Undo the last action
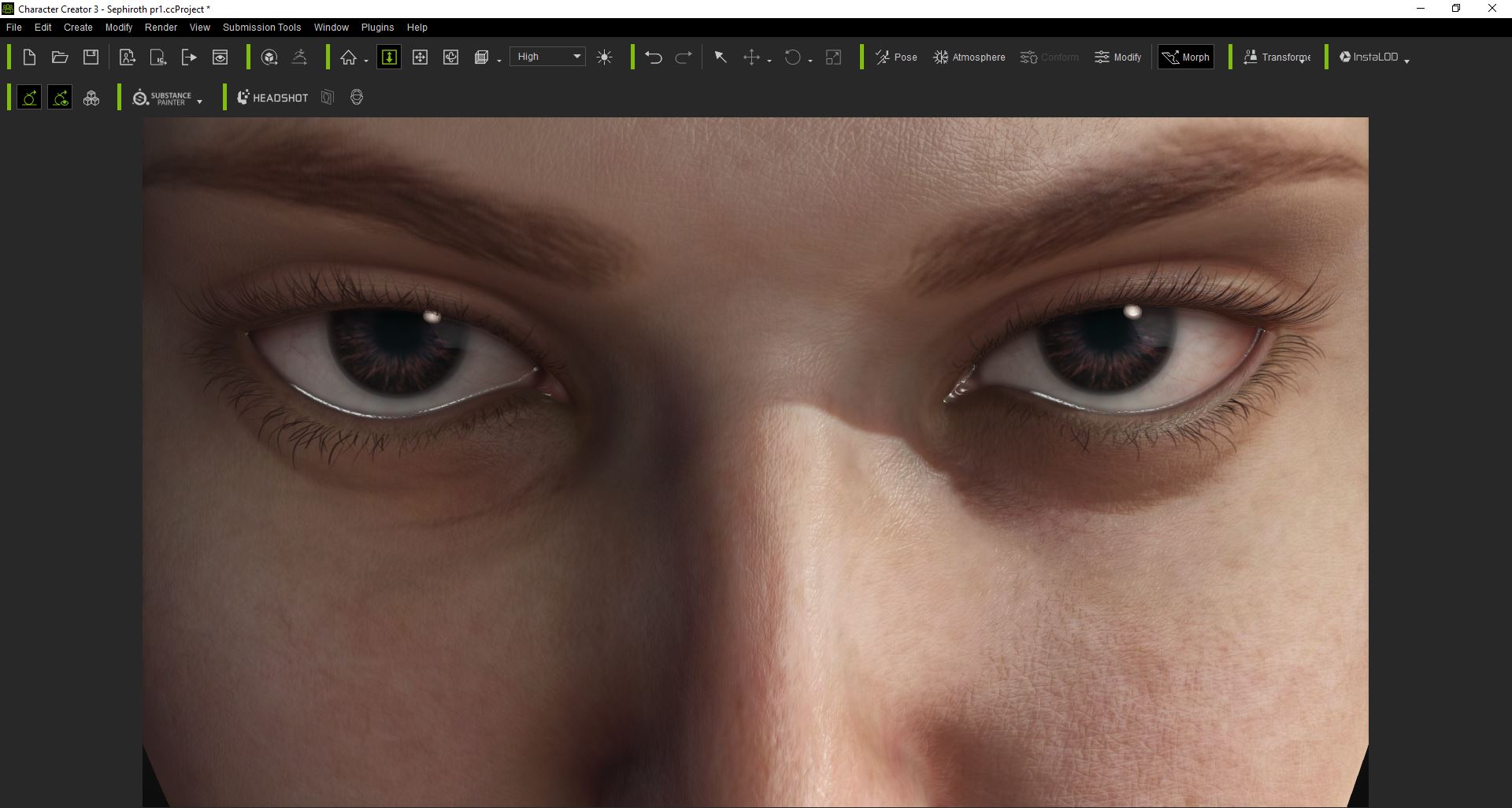1512x808 pixels. click(x=653, y=57)
